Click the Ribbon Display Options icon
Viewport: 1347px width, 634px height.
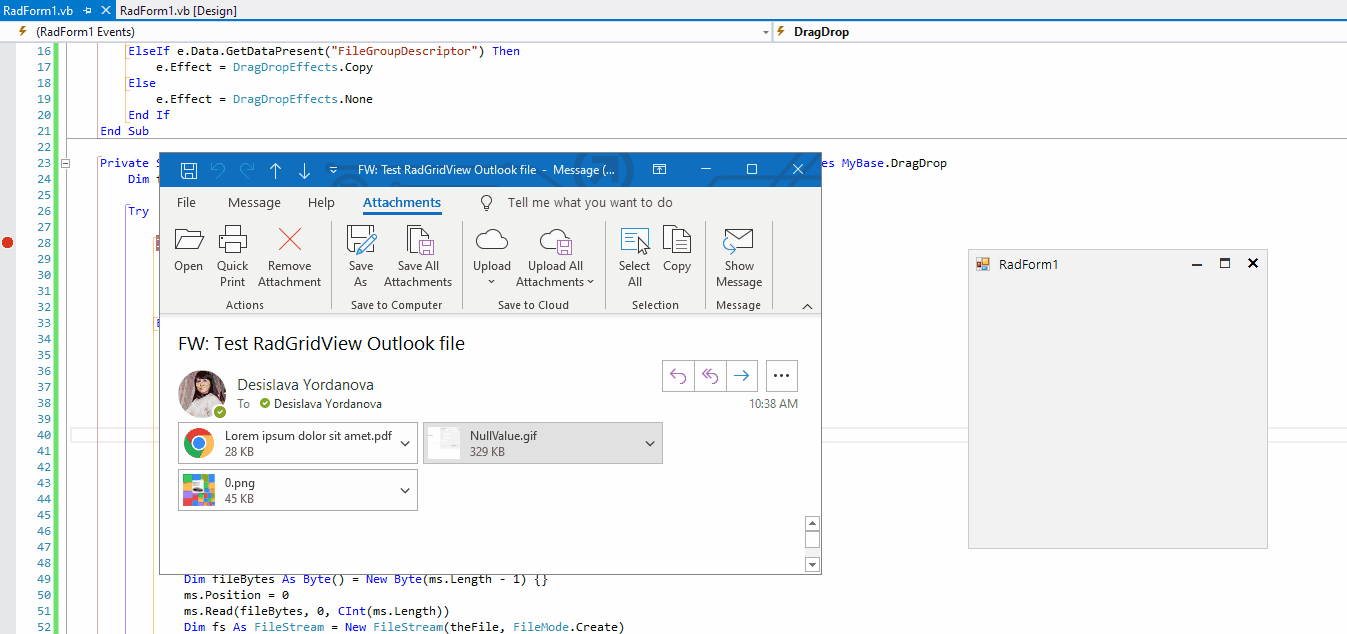[x=660, y=169]
